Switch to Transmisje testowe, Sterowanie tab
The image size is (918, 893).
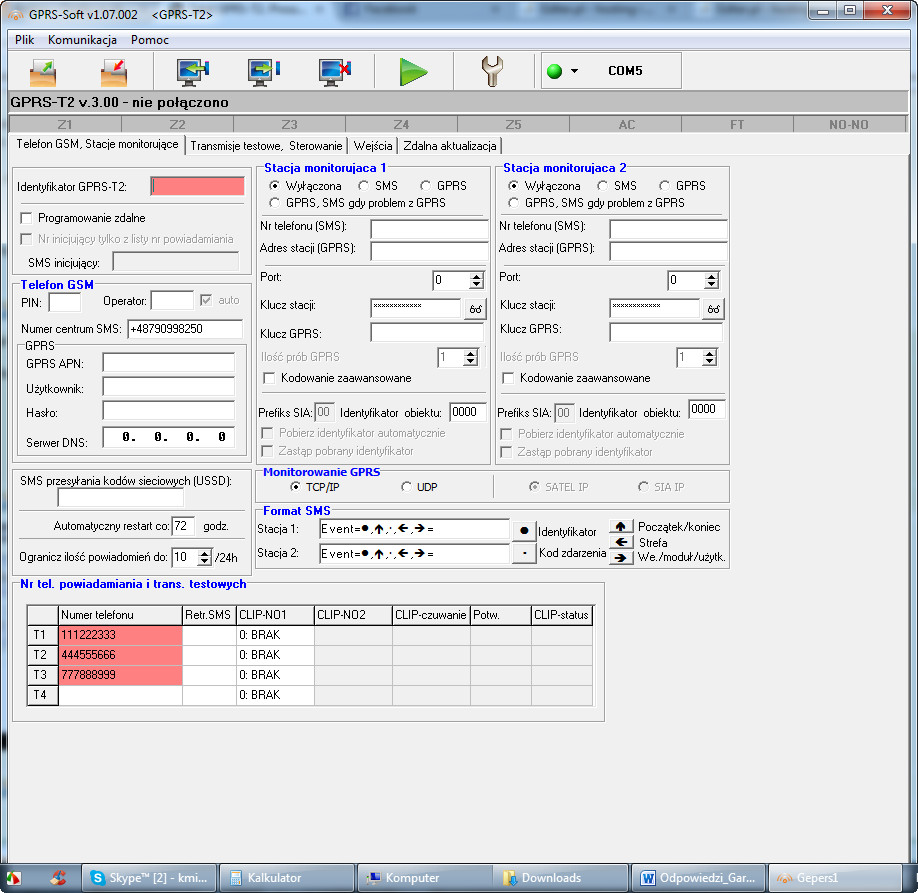point(266,146)
